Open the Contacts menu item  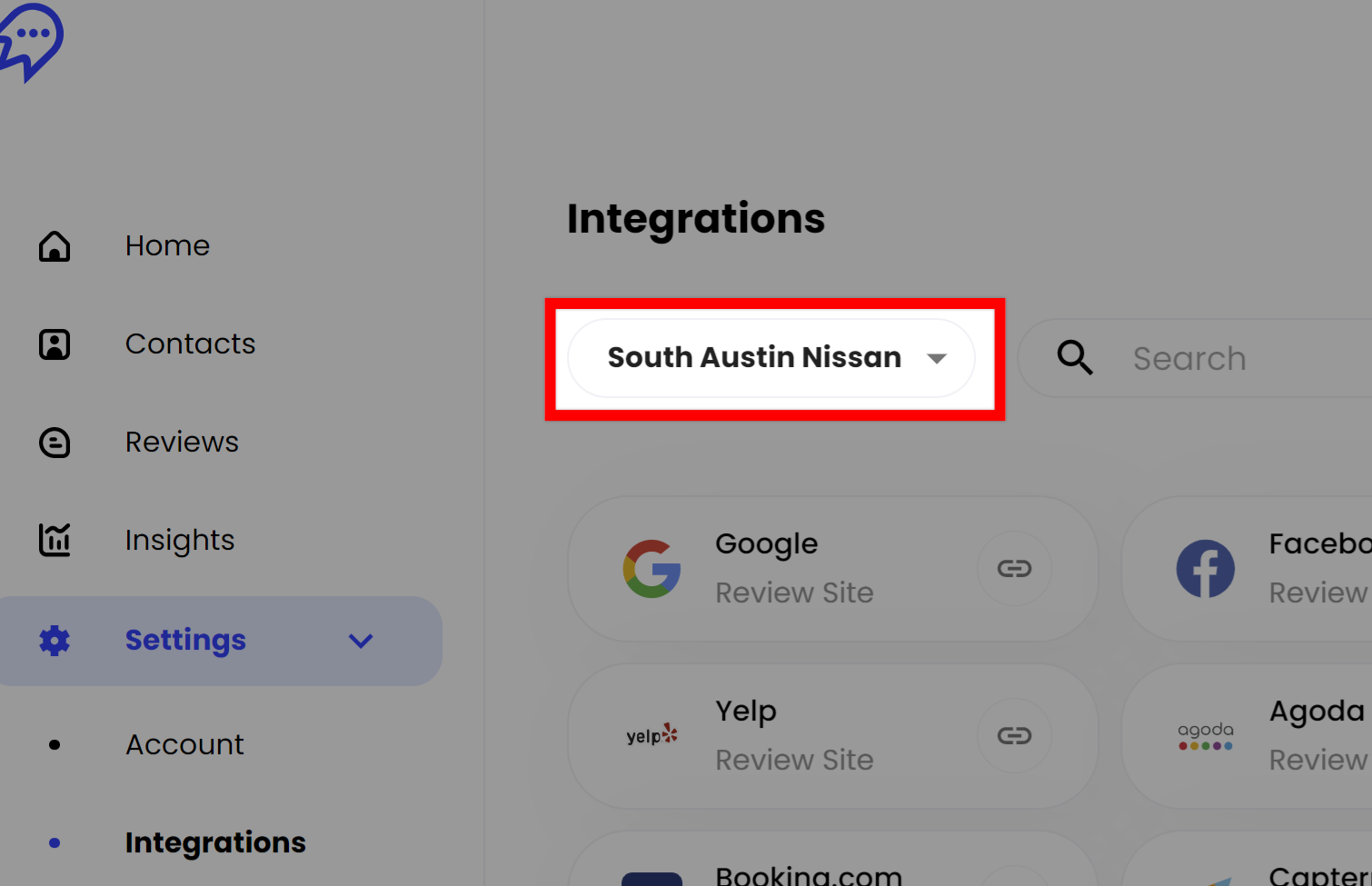click(x=190, y=344)
